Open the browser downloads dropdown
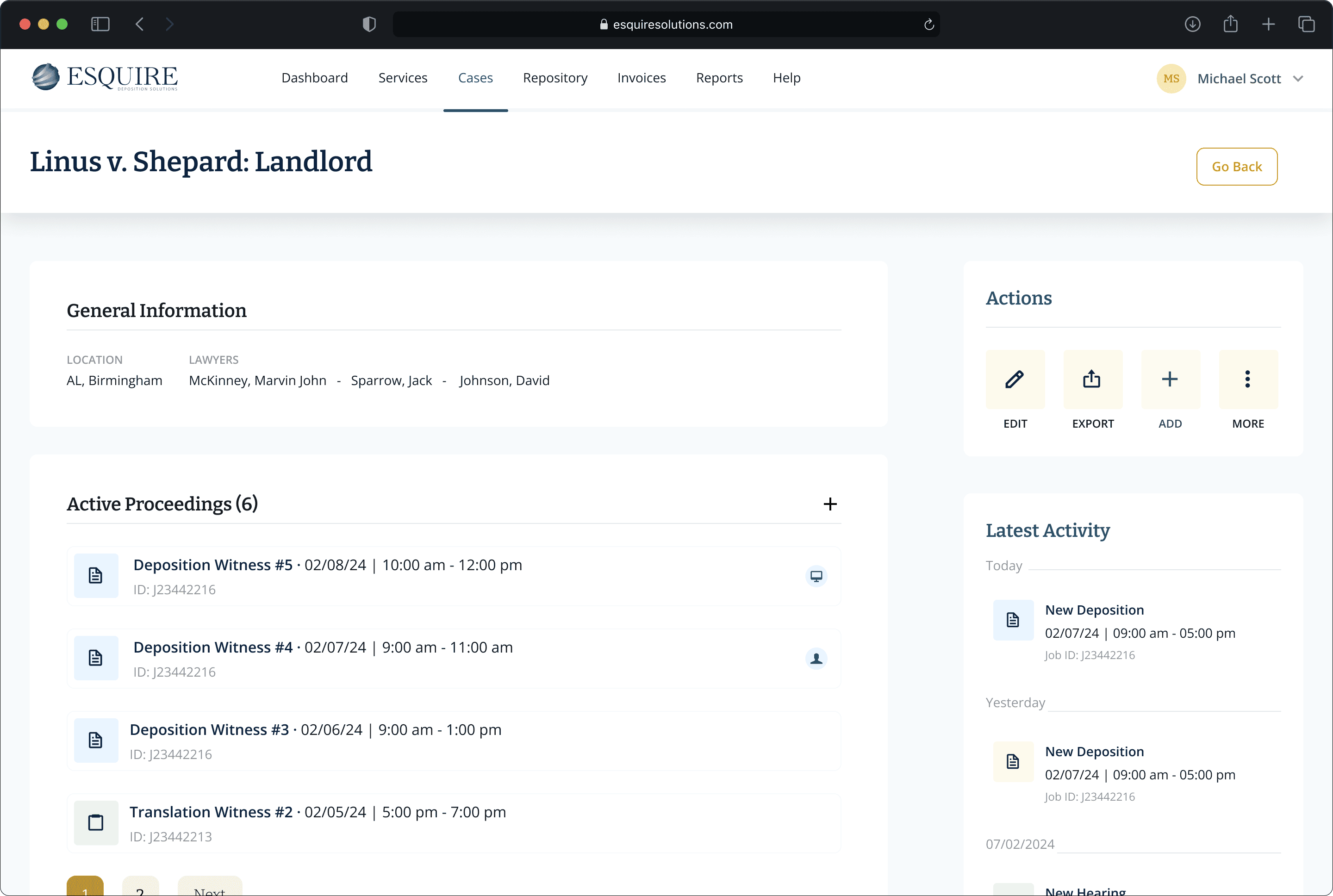Viewport: 1333px width, 896px height. click(1192, 24)
